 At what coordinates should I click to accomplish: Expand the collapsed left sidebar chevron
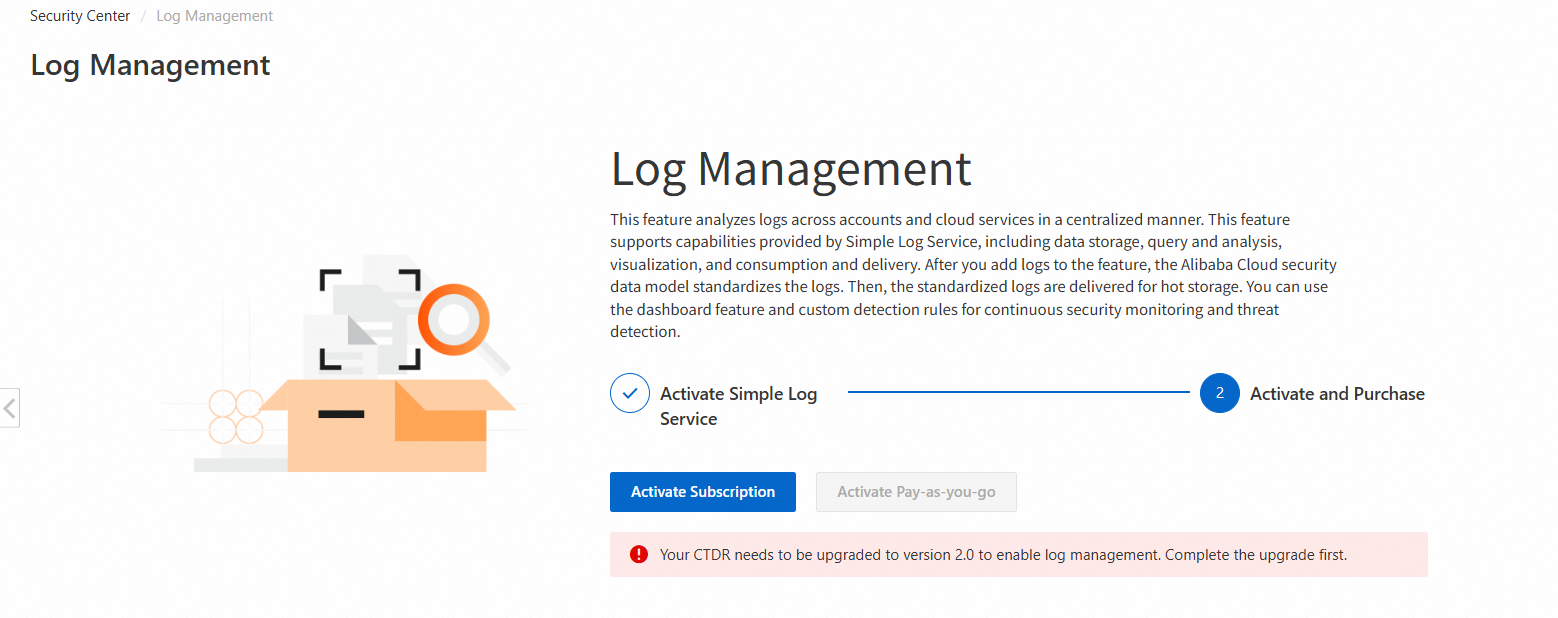coord(9,408)
